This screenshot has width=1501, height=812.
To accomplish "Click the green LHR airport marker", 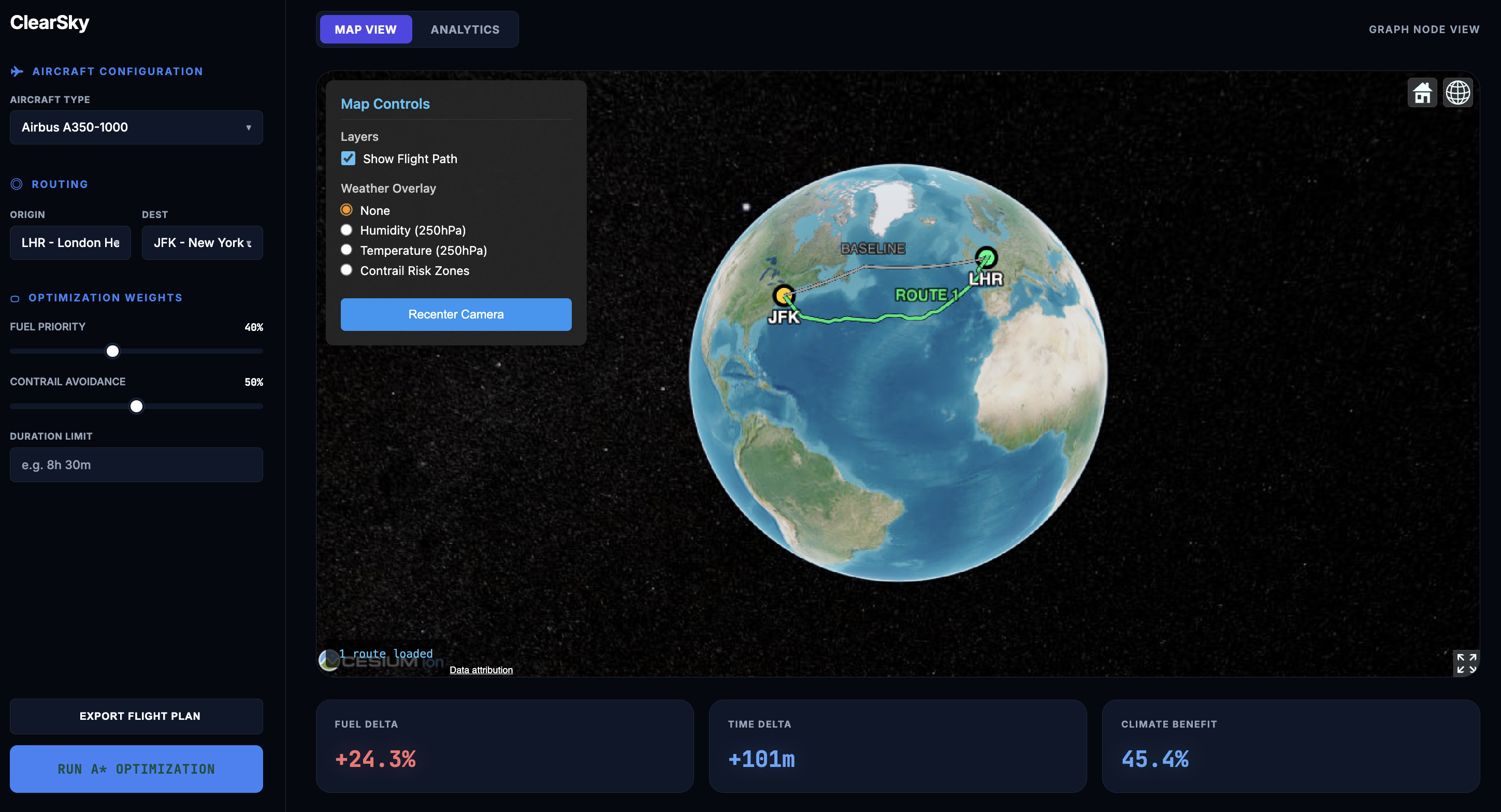I will pos(986,257).
